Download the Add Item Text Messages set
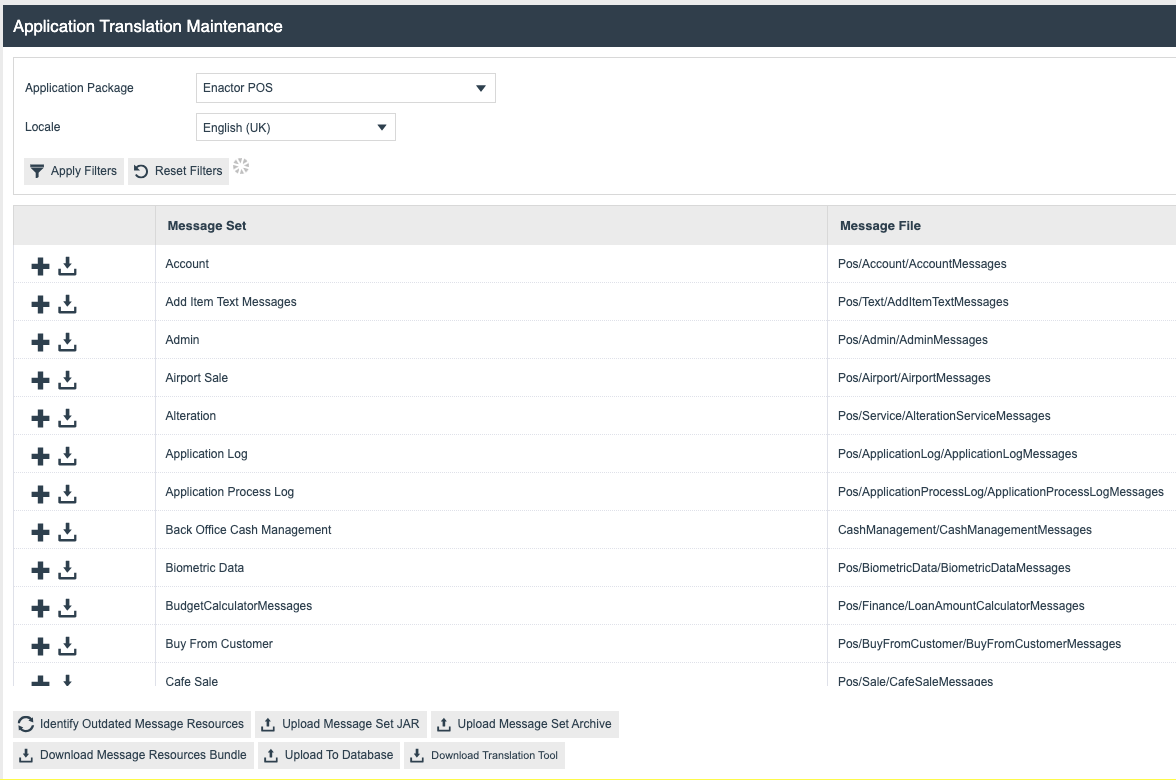This screenshot has width=1176, height=780. click(67, 304)
